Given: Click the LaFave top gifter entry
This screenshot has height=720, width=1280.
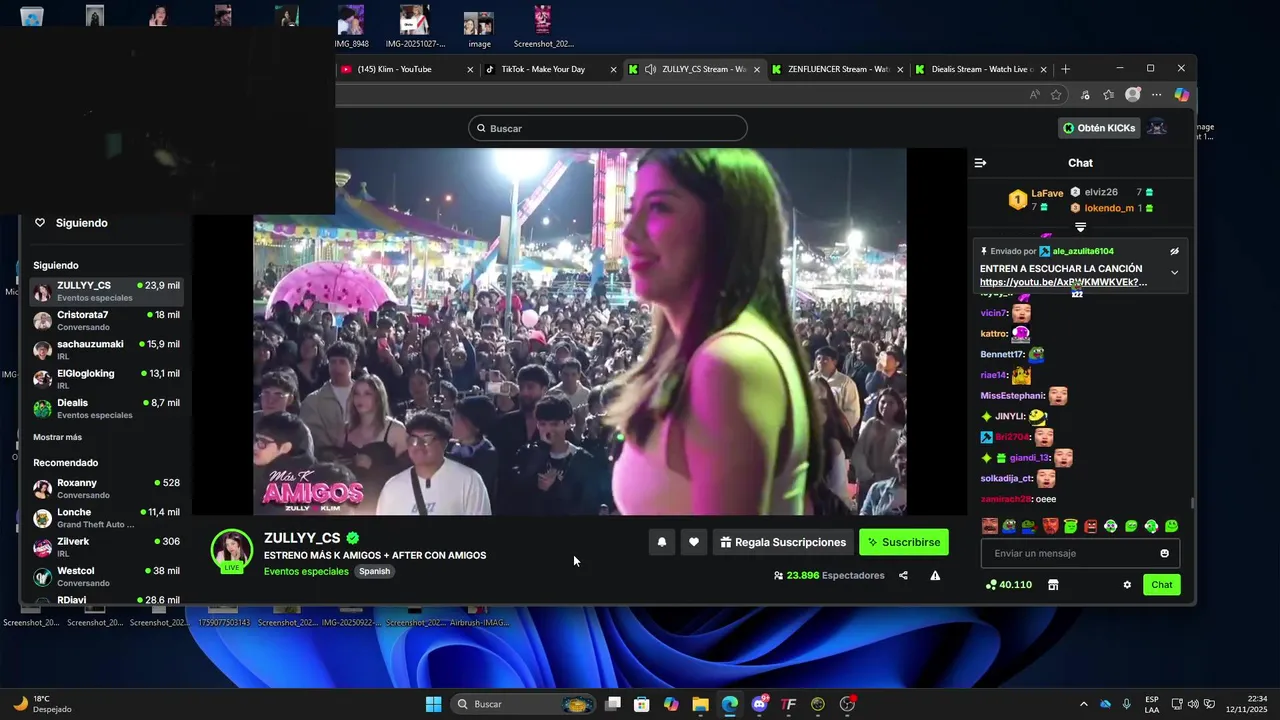Looking at the screenshot, I should click(x=1035, y=199).
